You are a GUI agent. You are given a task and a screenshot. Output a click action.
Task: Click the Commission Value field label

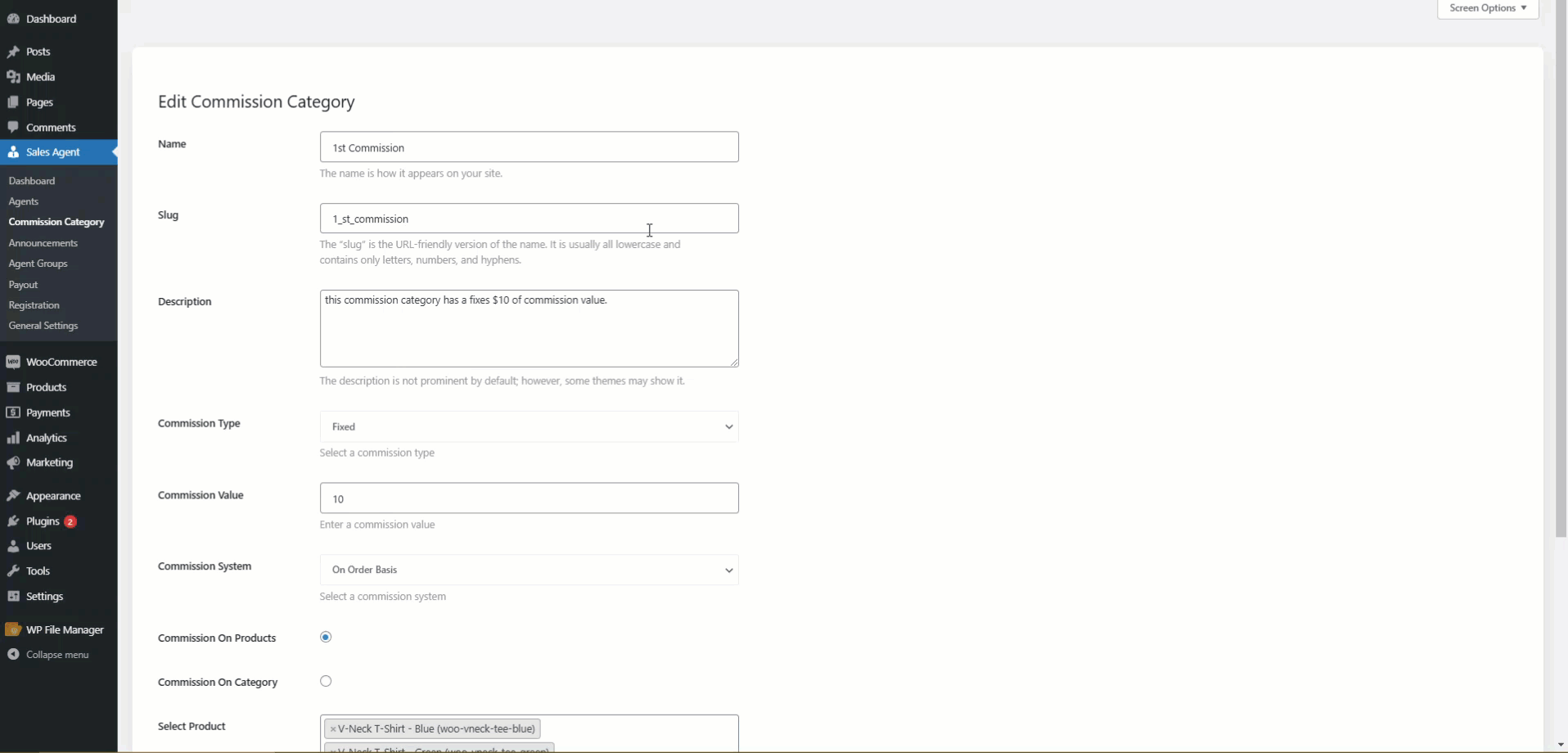[x=201, y=495]
